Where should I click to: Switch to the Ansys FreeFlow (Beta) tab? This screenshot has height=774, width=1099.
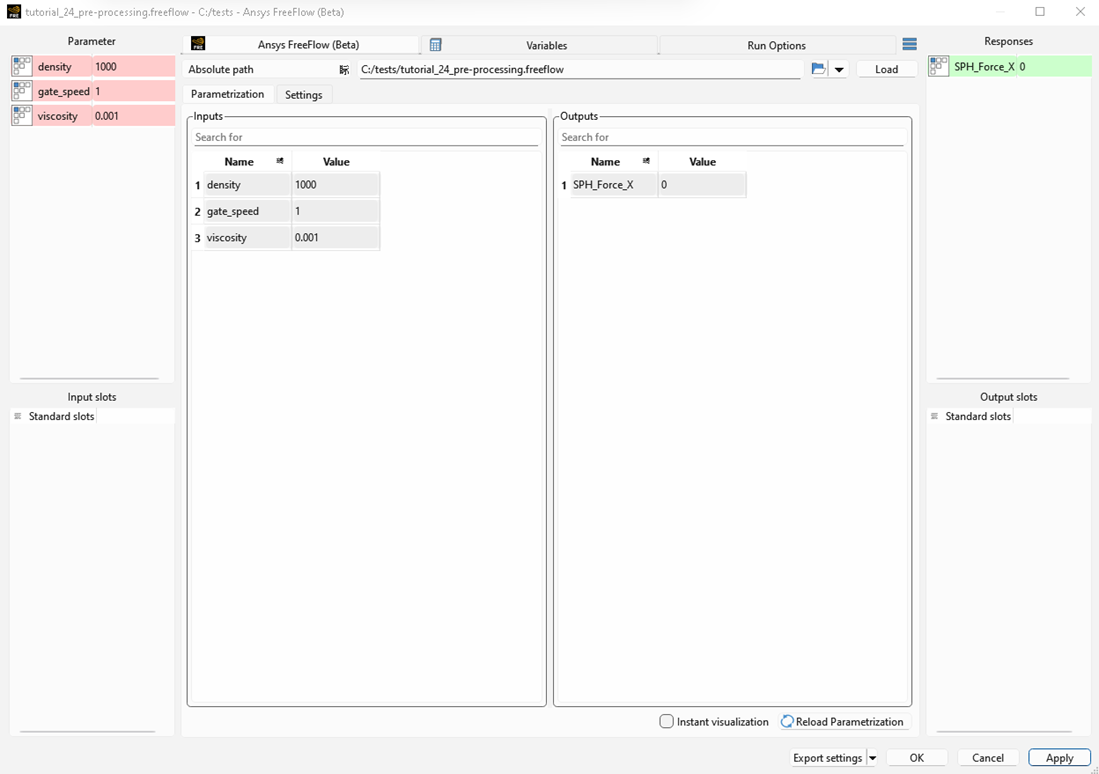click(x=301, y=45)
